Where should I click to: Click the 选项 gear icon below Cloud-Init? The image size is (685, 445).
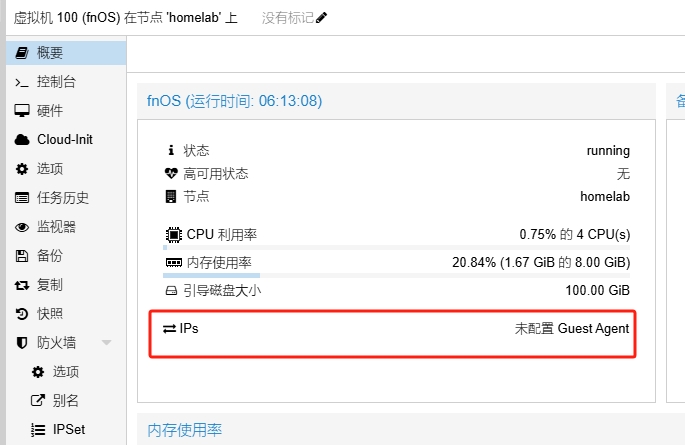pos(21,169)
